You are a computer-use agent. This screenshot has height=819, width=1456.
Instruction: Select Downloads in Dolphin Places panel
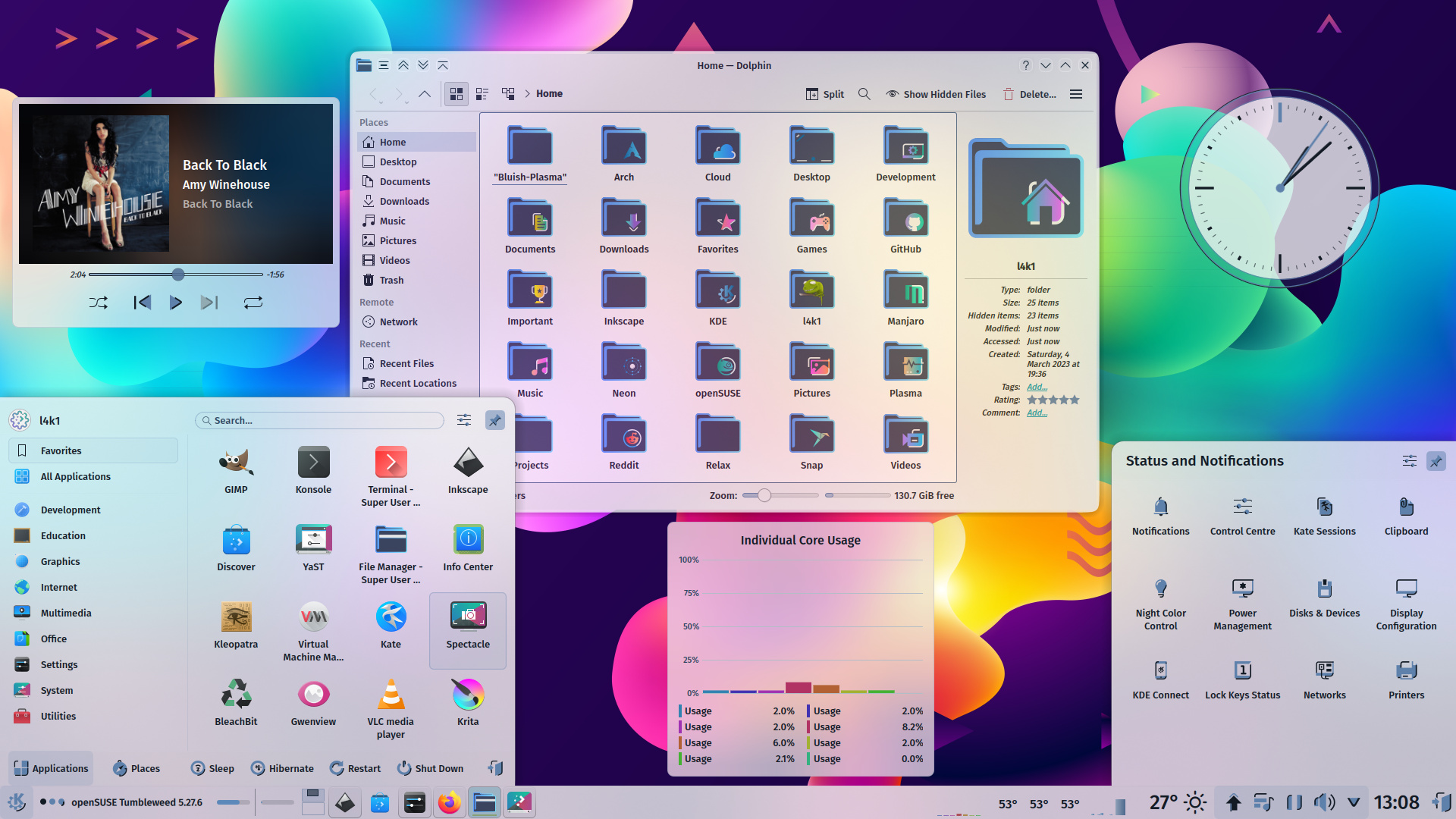point(416,201)
